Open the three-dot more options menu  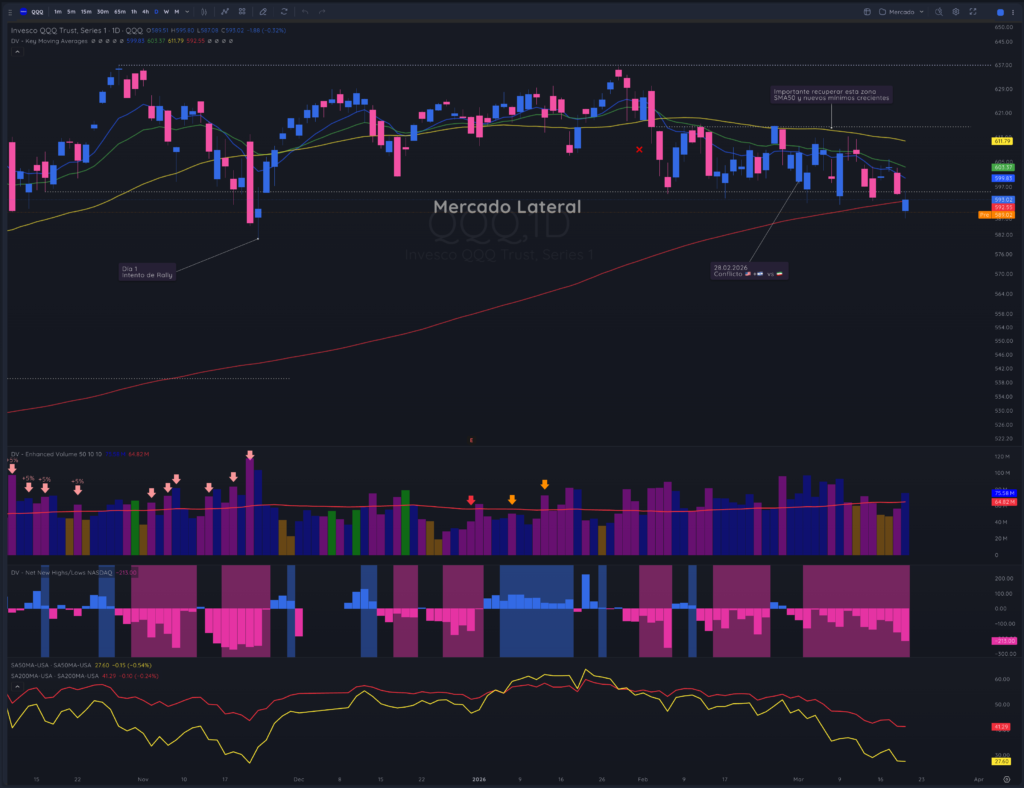coord(1013,12)
